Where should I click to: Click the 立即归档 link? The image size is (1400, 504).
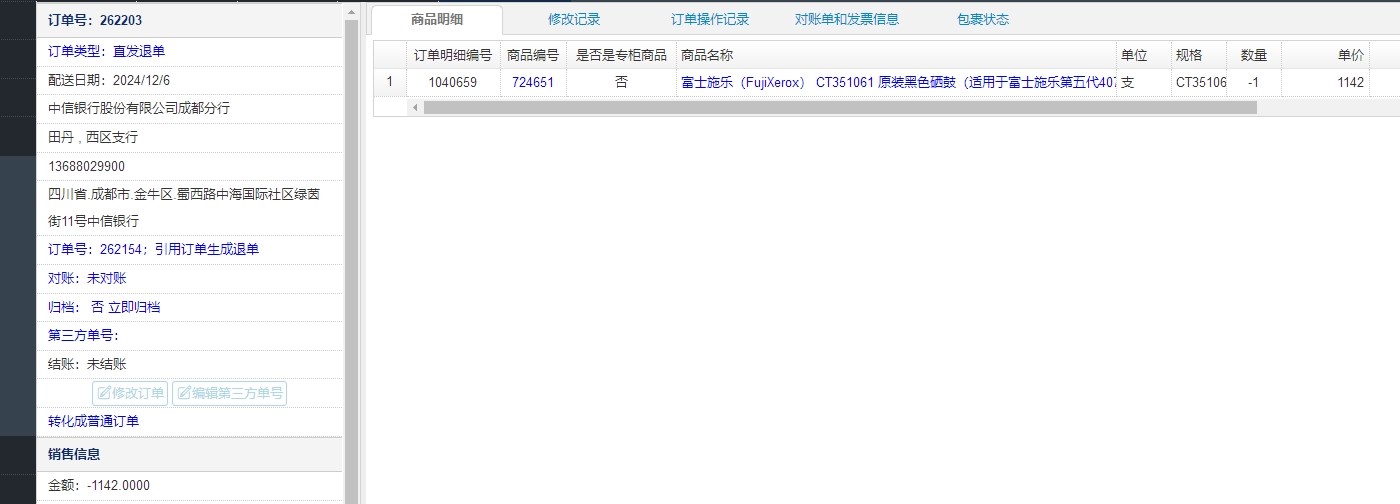(x=134, y=307)
